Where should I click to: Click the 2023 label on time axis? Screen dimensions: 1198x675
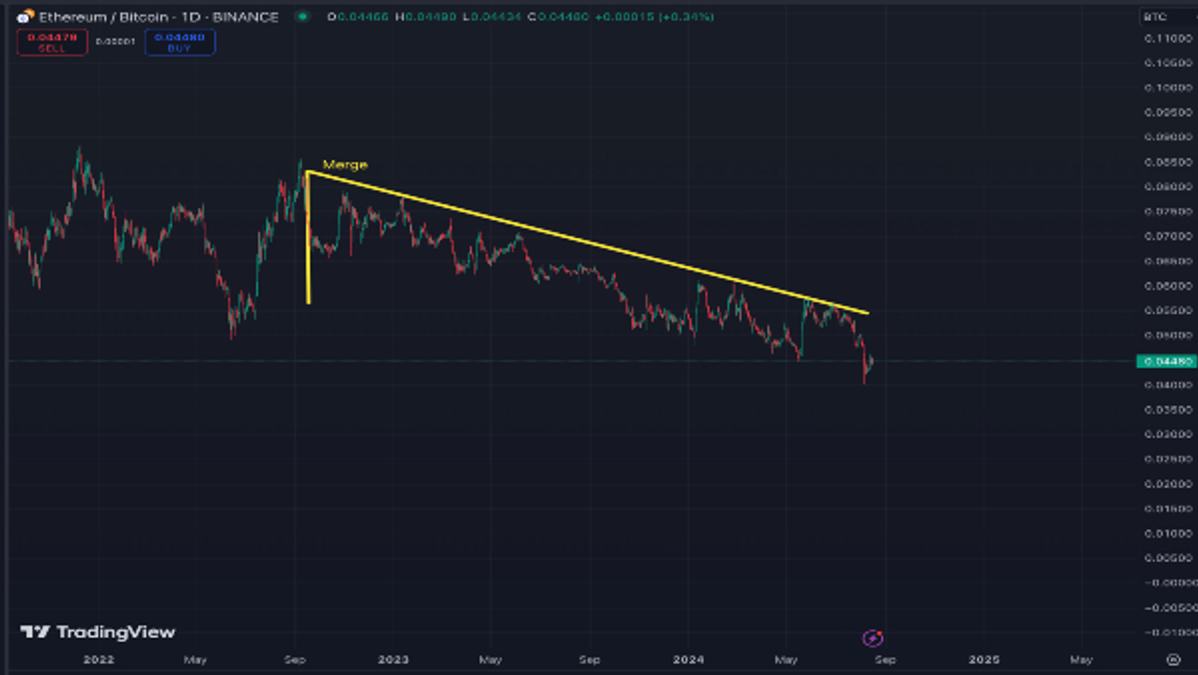[393, 659]
